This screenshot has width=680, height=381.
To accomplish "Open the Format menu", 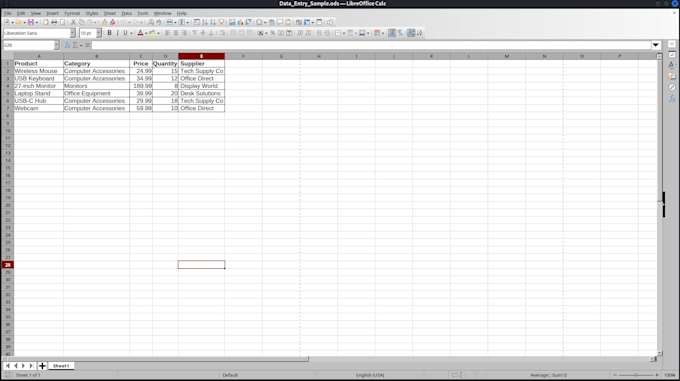I will [72, 13].
